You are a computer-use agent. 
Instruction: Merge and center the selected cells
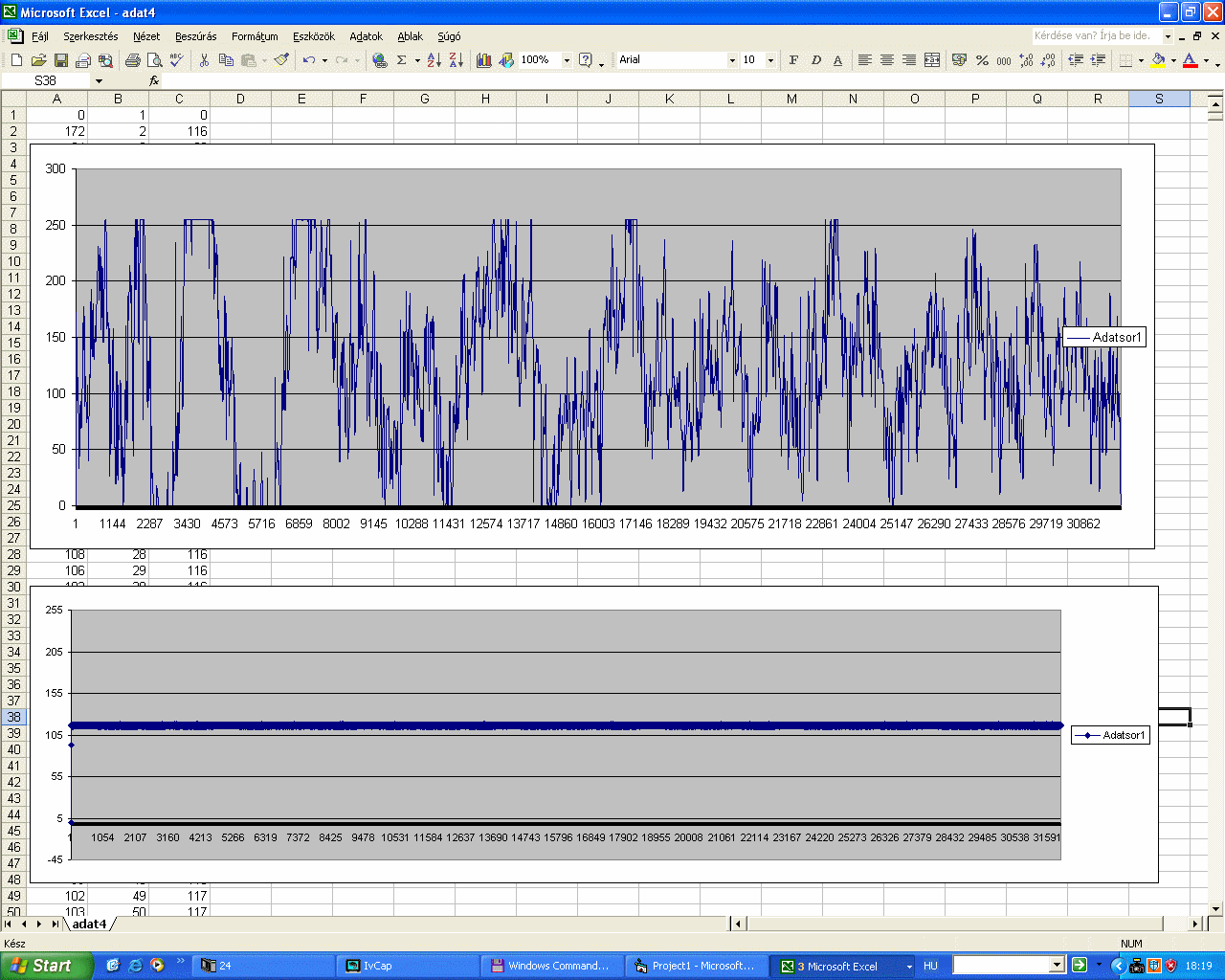point(932,60)
